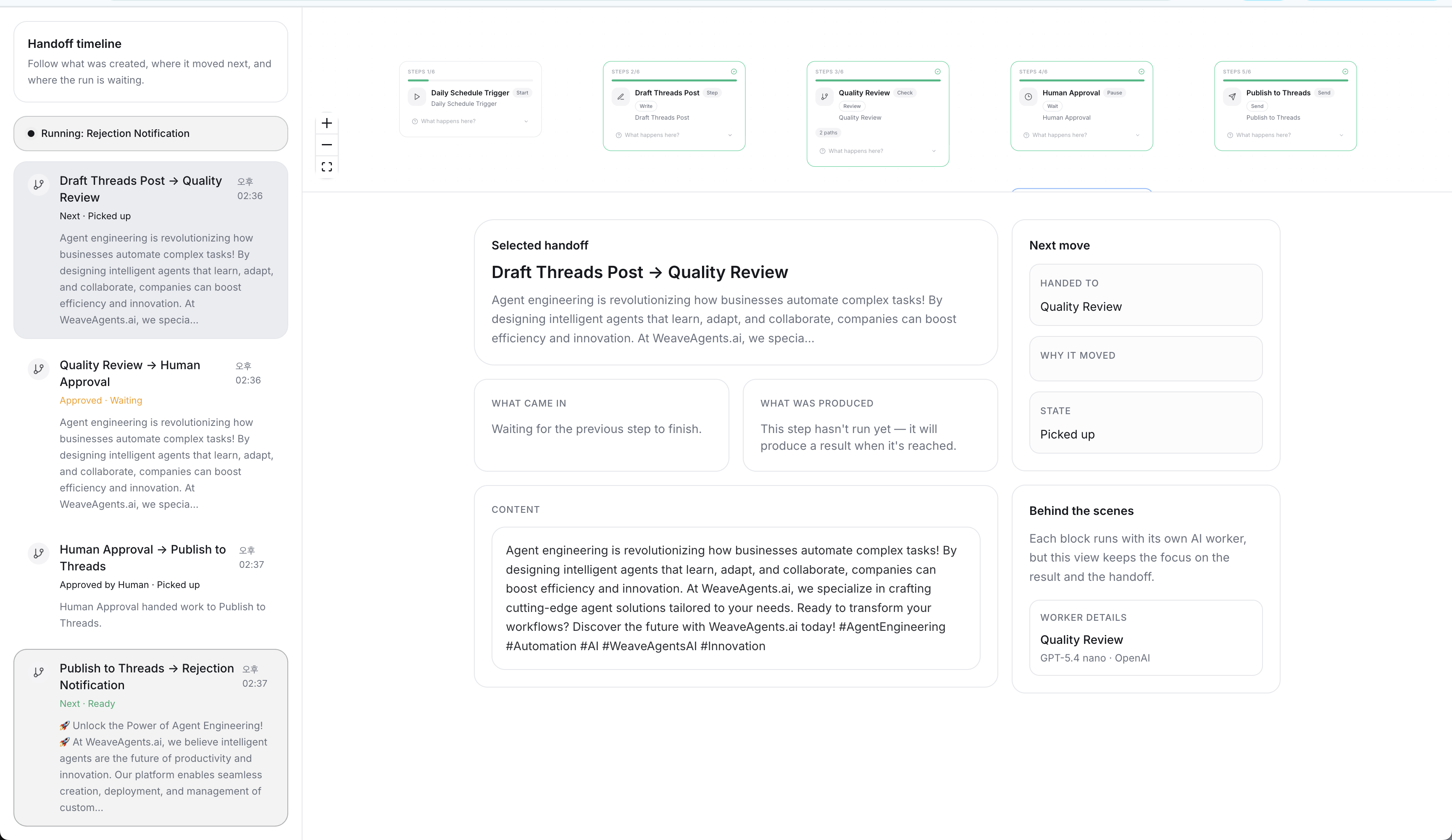The width and height of the screenshot is (1452, 840).
Task: Click the '2 paths' badge on Quality Review
Action: [828, 133]
